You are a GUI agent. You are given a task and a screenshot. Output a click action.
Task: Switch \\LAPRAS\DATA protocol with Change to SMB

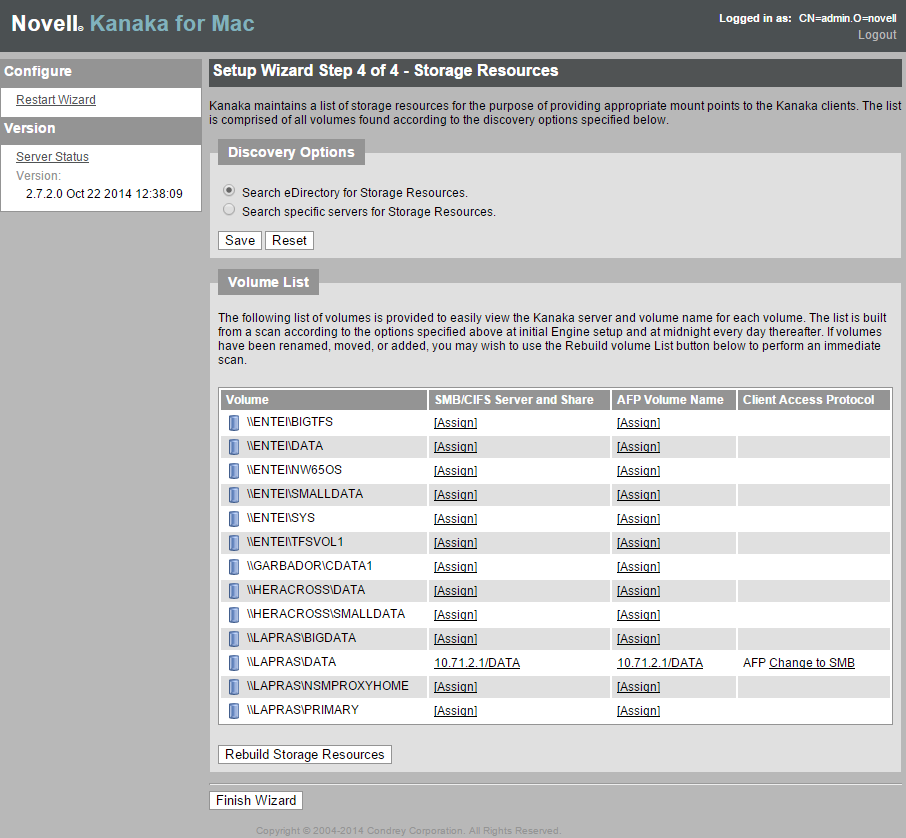811,663
